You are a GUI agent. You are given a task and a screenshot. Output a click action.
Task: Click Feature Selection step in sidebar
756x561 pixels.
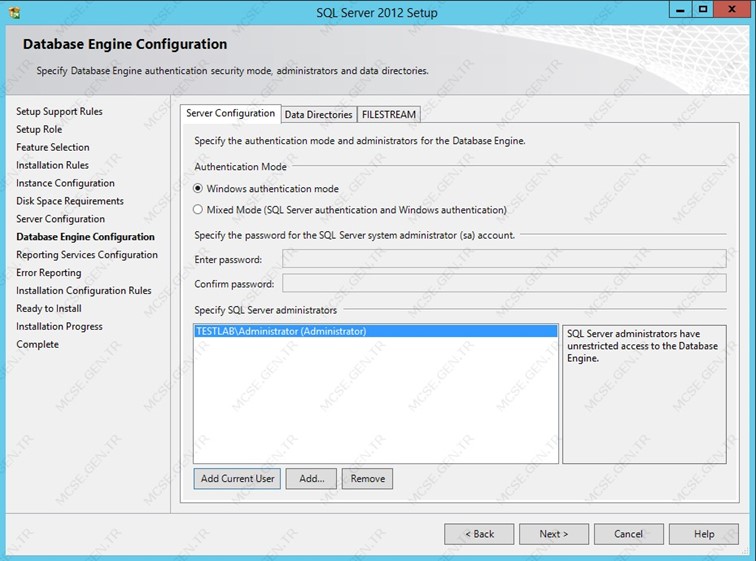point(53,147)
